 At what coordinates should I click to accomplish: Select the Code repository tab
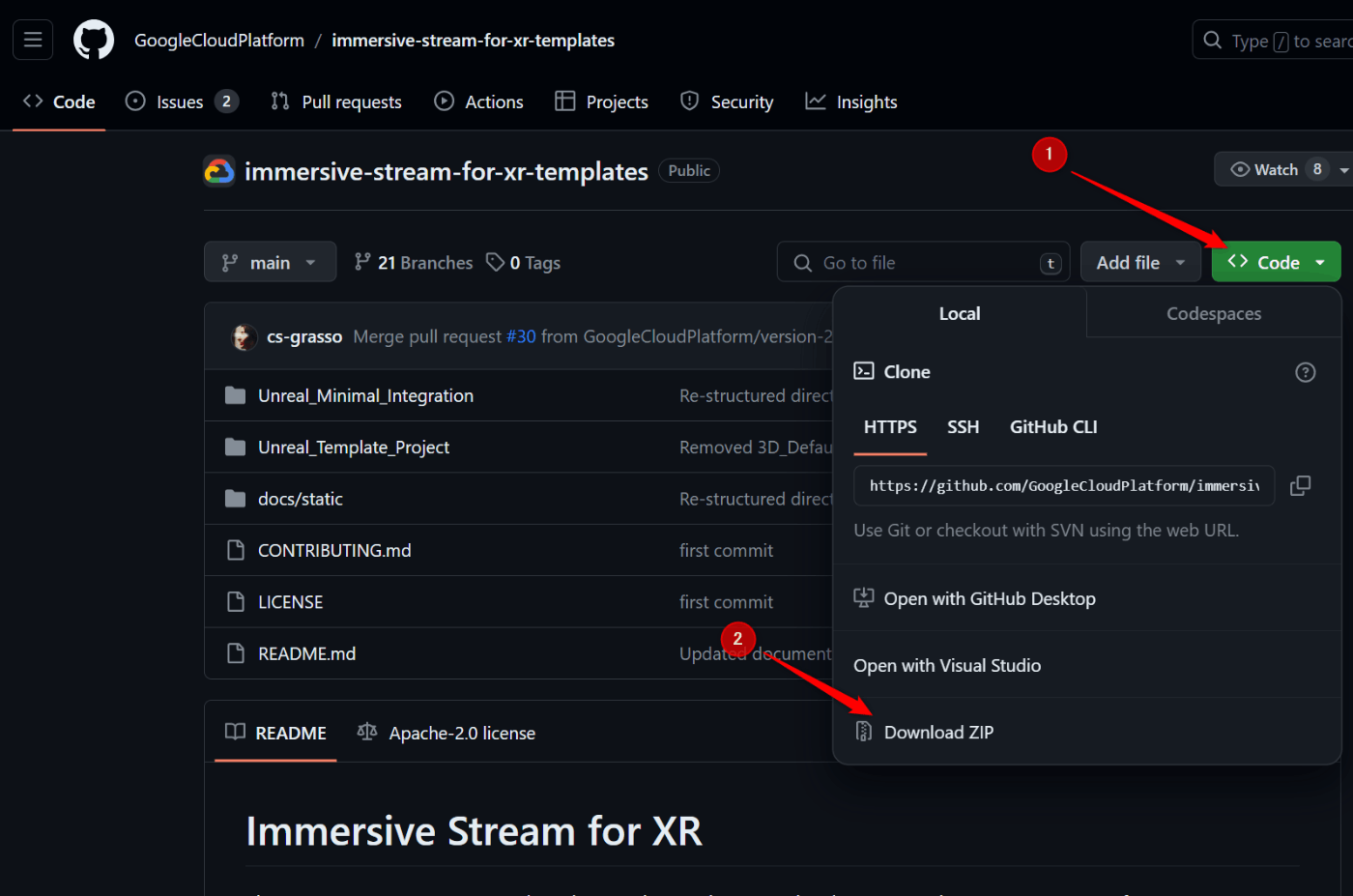(59, 101)
